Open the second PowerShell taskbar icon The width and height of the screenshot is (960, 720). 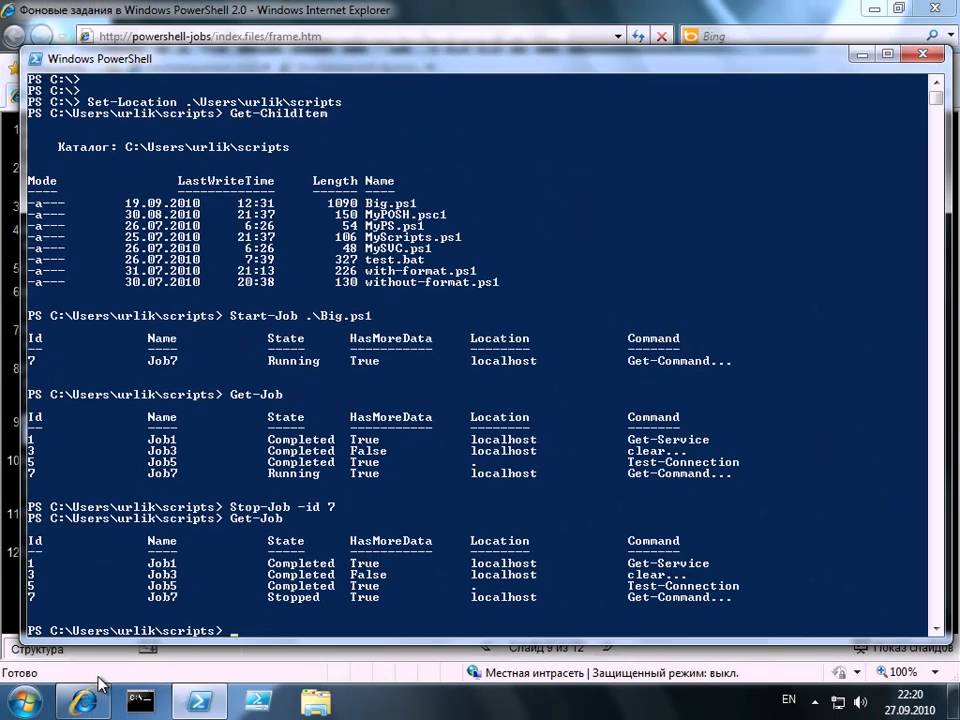pyautogui.click(x=258, y=702)
